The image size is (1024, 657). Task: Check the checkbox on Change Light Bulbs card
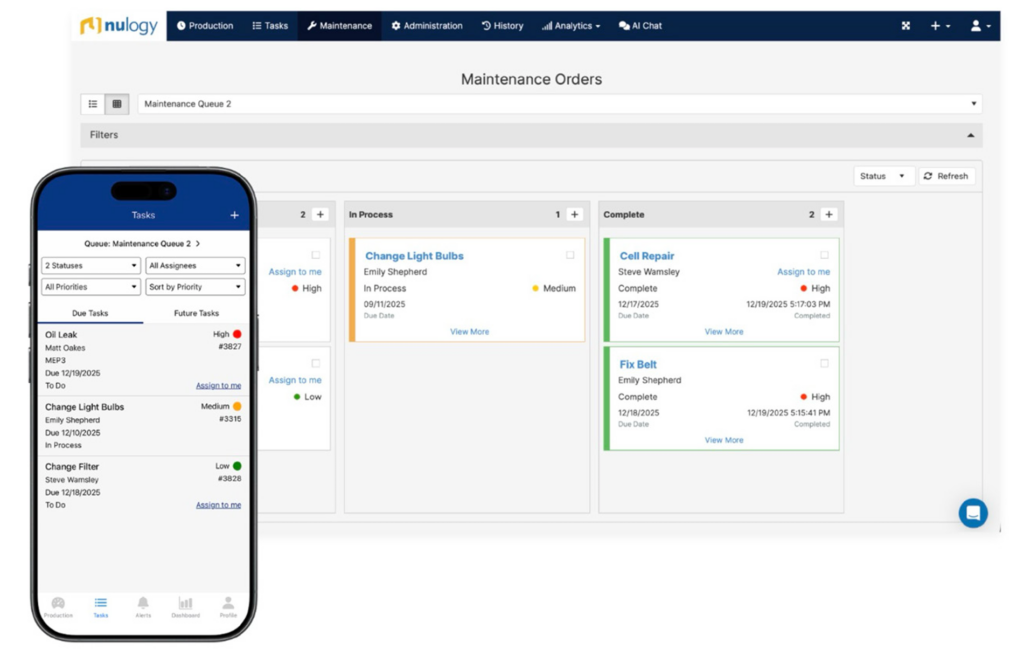pos(570,255)
